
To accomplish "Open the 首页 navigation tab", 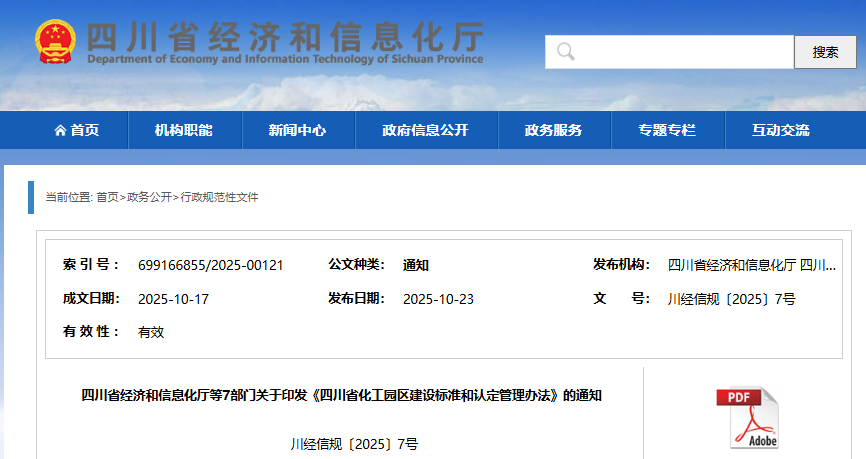I will pos(77,130).
